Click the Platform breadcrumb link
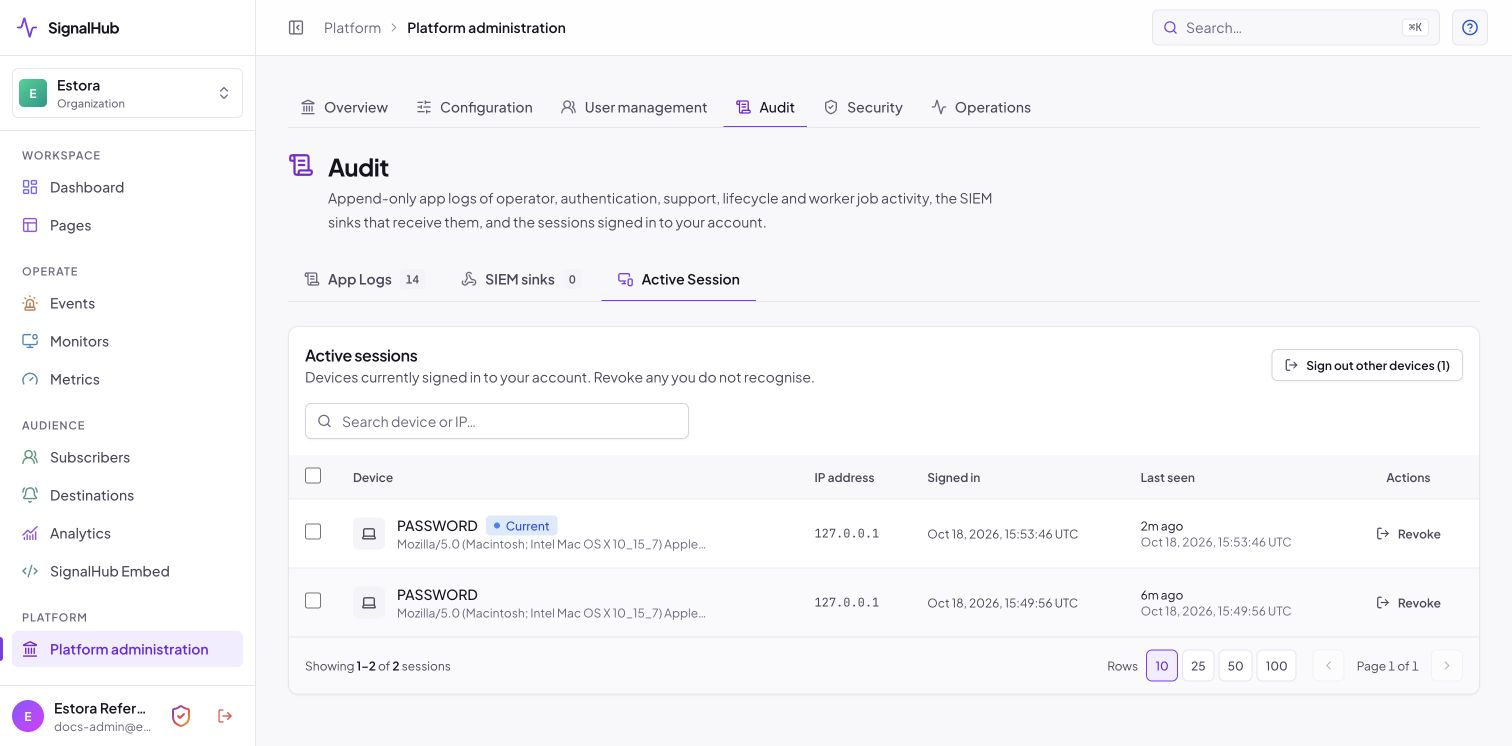The height and width of the screenshot is (746, 1512). [x=352, y=28]
